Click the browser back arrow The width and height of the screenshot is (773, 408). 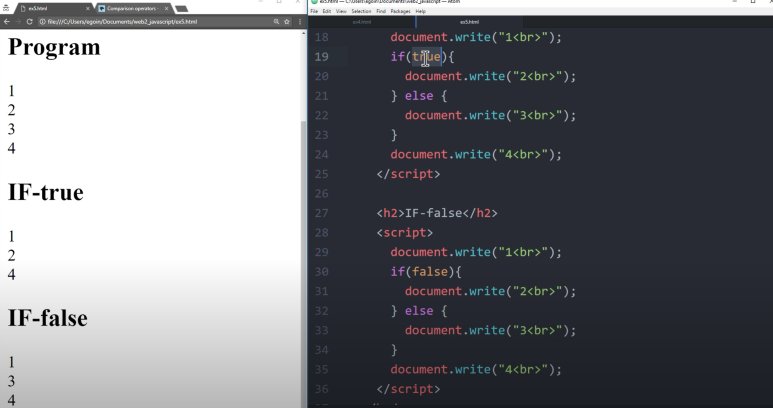point(6,22)
